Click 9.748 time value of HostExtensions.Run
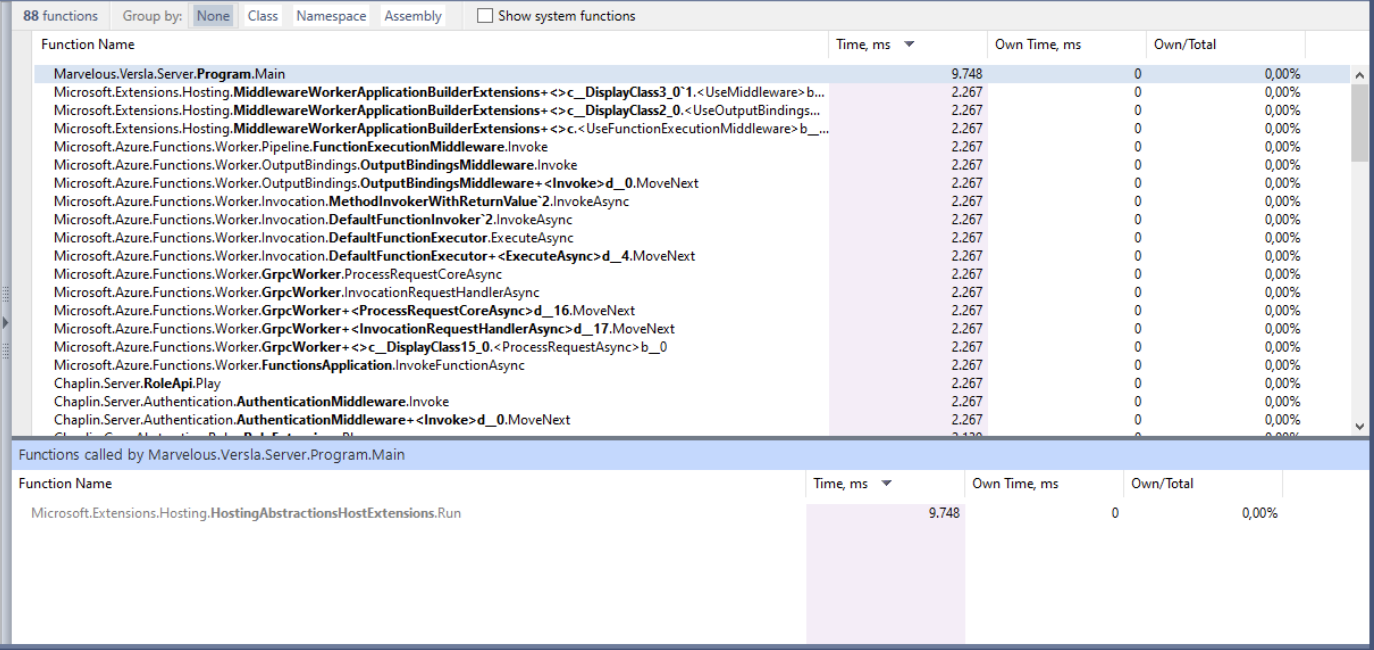 pyautogui.click(x=944, y=513)
